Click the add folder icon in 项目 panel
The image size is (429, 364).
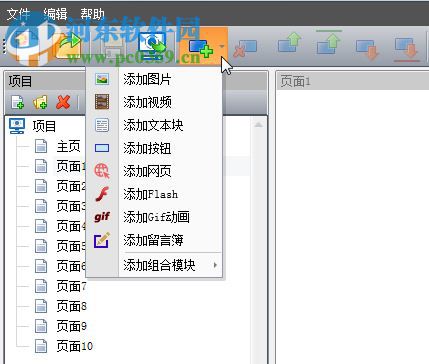(40, 102)
